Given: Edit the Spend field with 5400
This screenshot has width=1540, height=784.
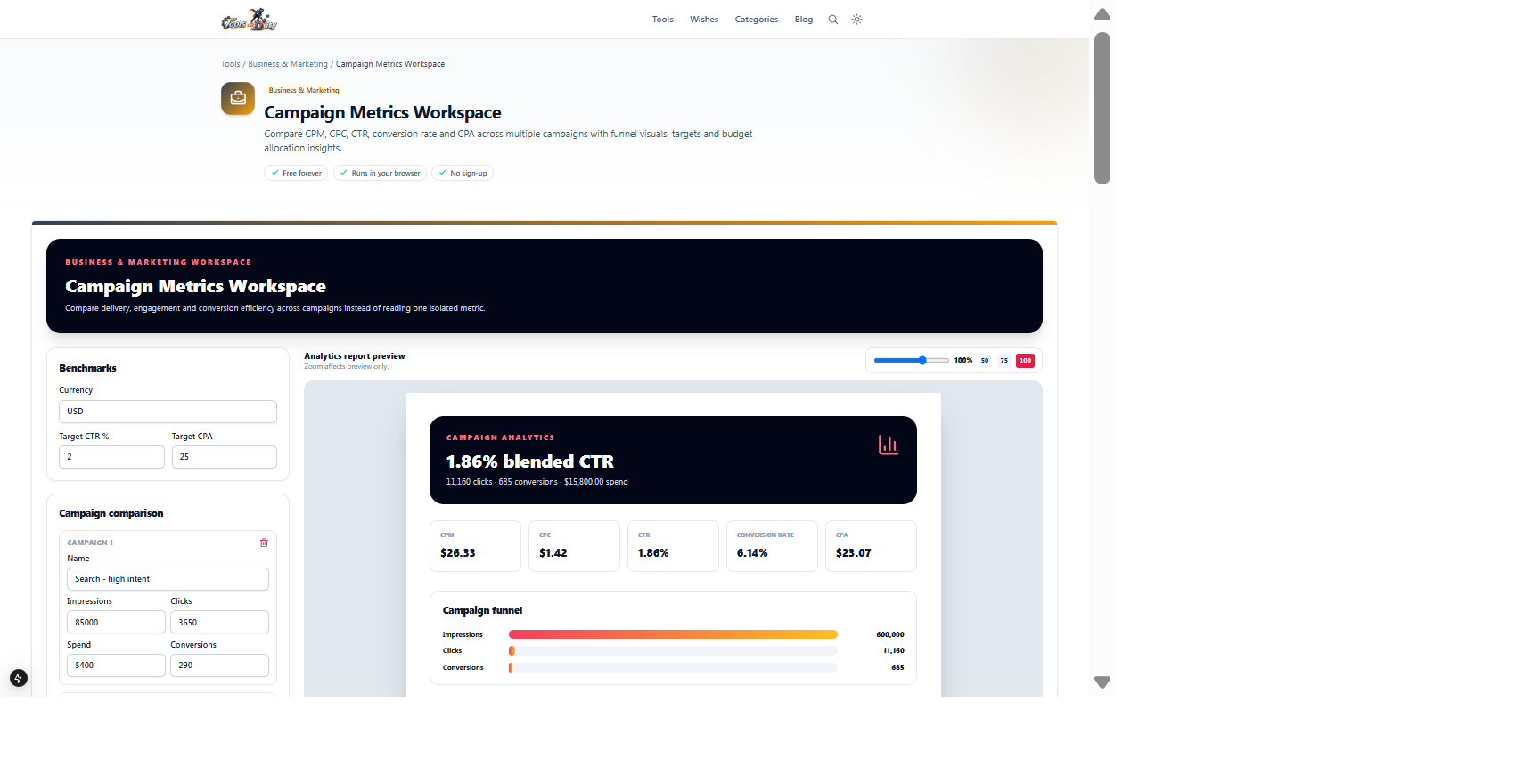Looking at the screenshot, I should tap(116, 666).
